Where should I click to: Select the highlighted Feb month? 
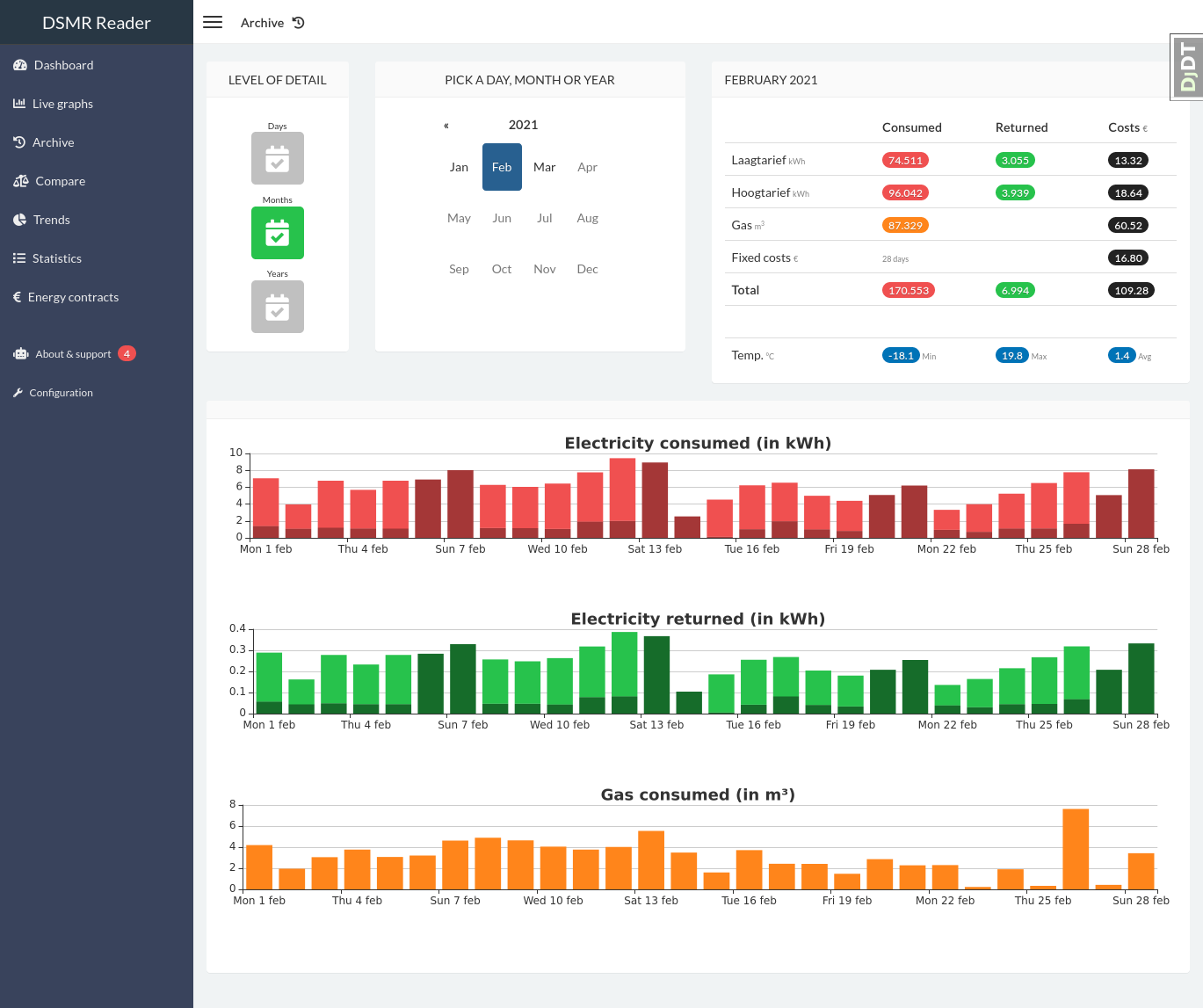(x=502, y=167)
